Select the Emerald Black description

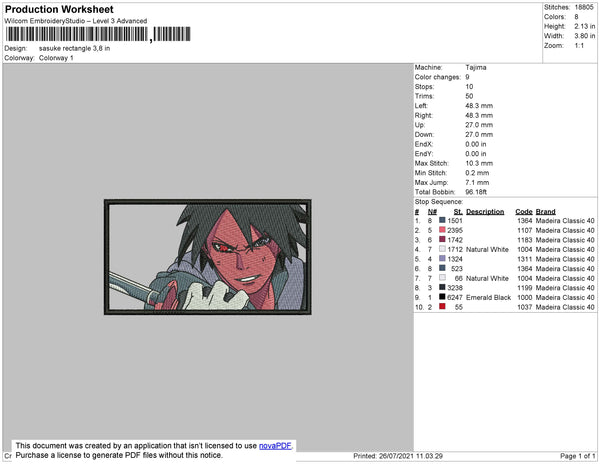point(488,297)
